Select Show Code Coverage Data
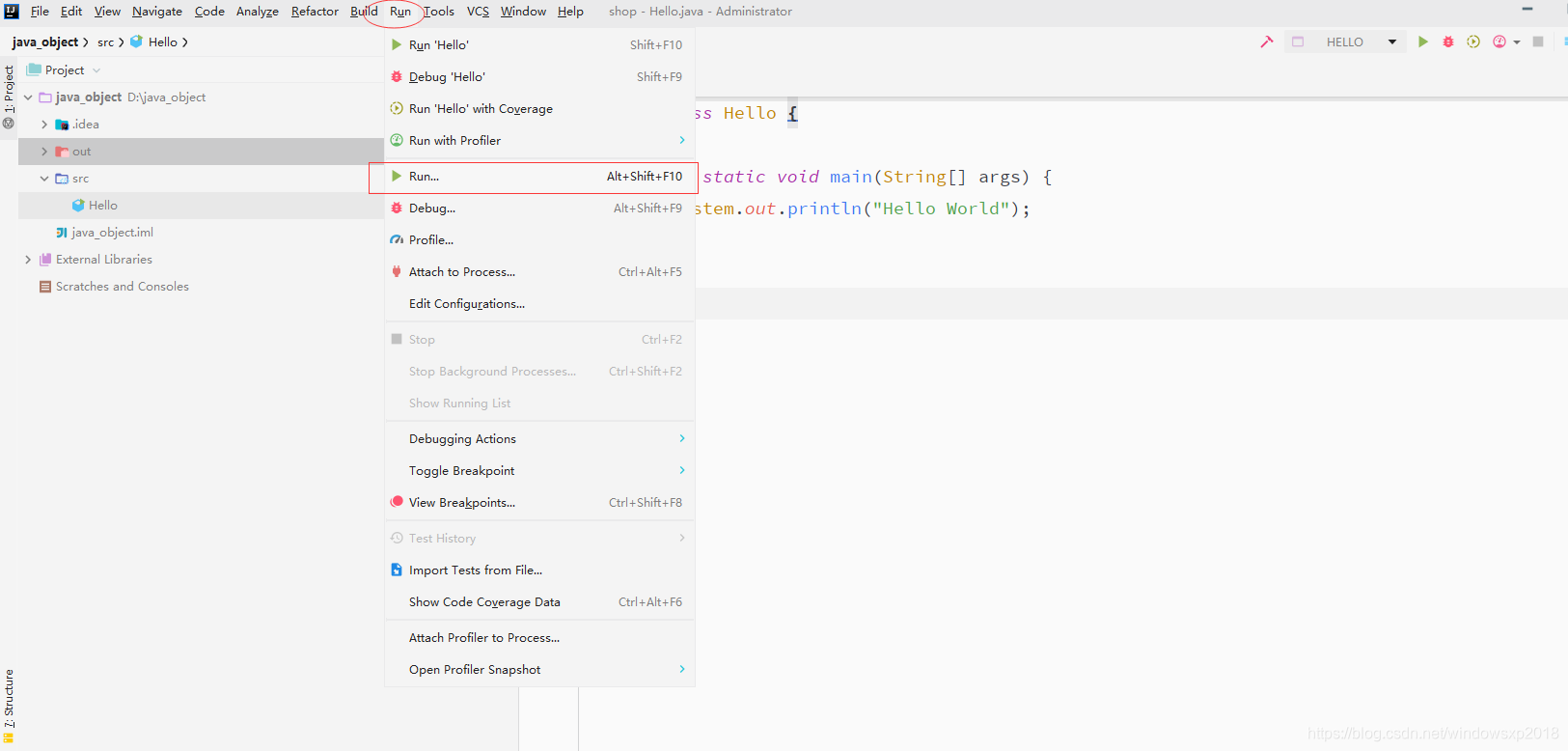Viewport: 1568px width, 751px height. [539, 602]
